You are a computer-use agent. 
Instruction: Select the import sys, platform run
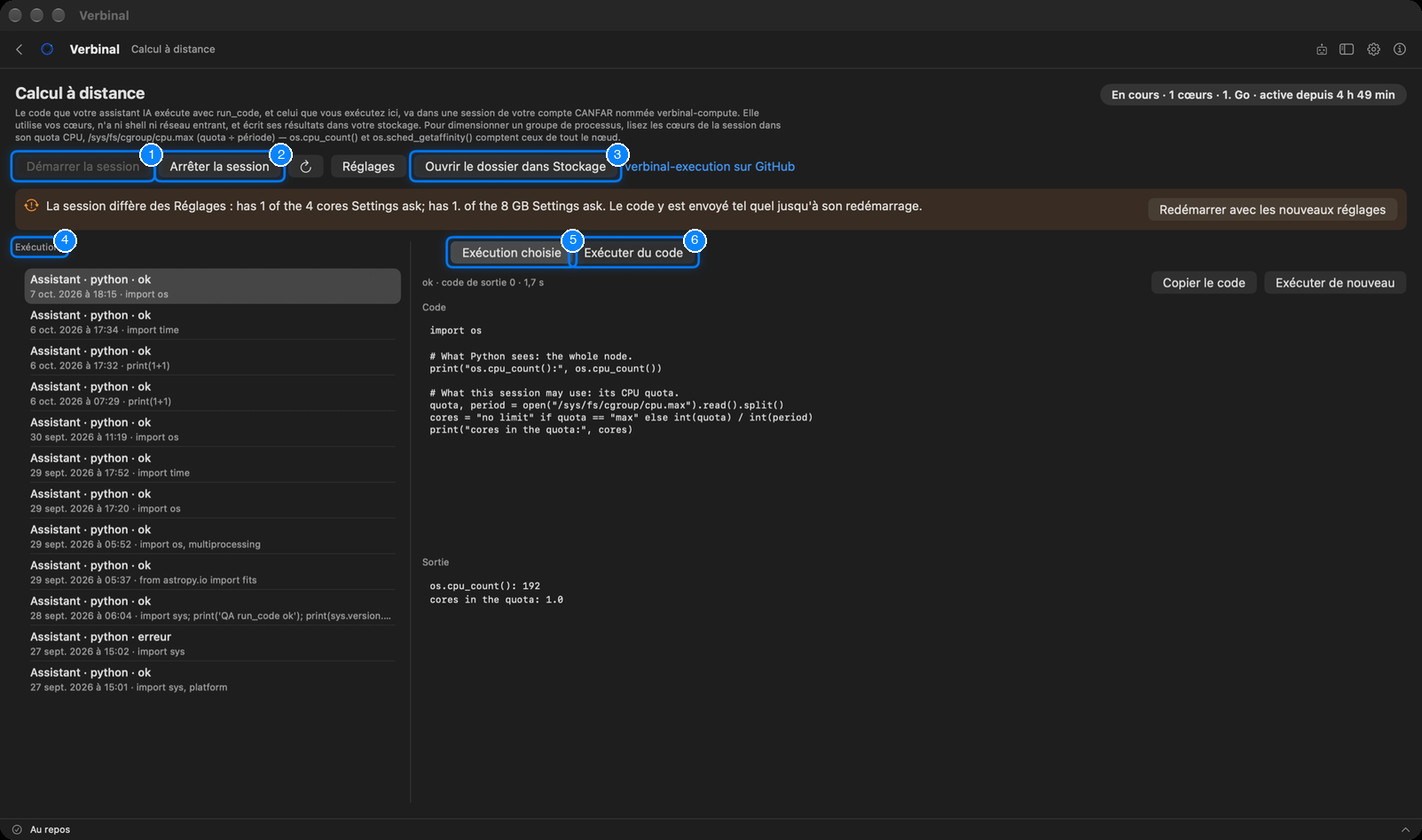213,679
